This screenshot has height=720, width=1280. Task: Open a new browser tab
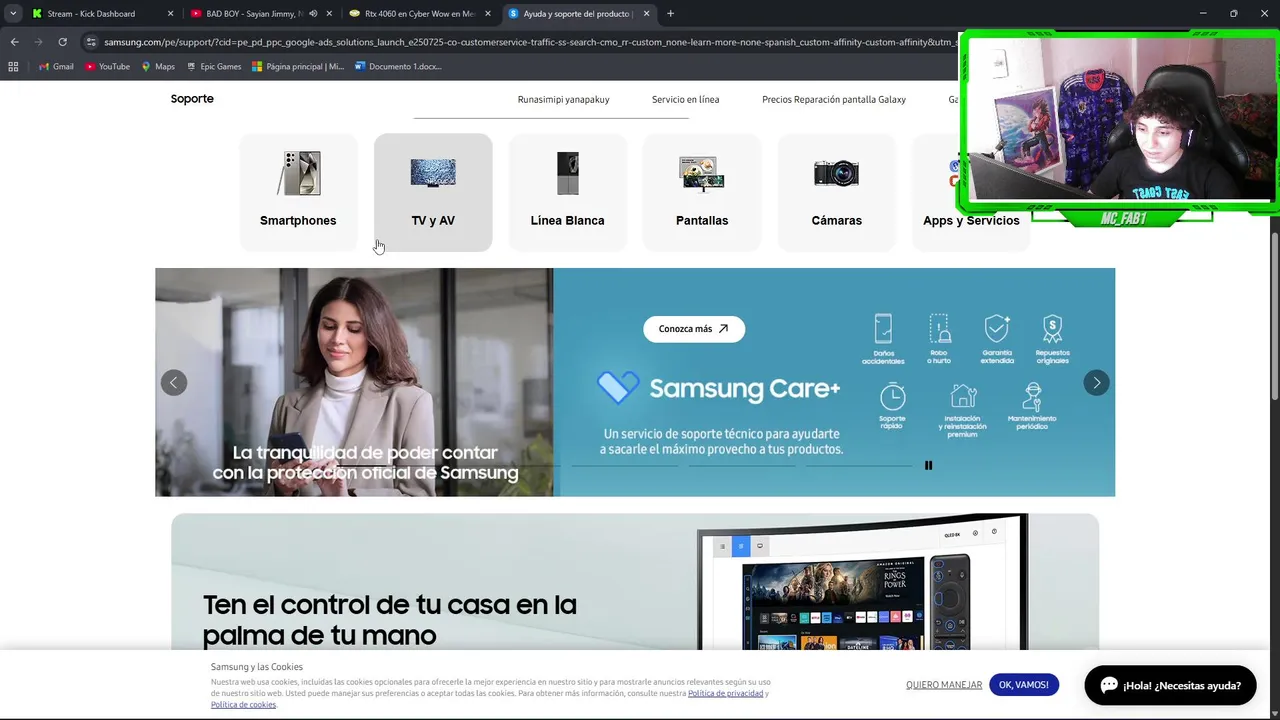[x=670, y=14]
